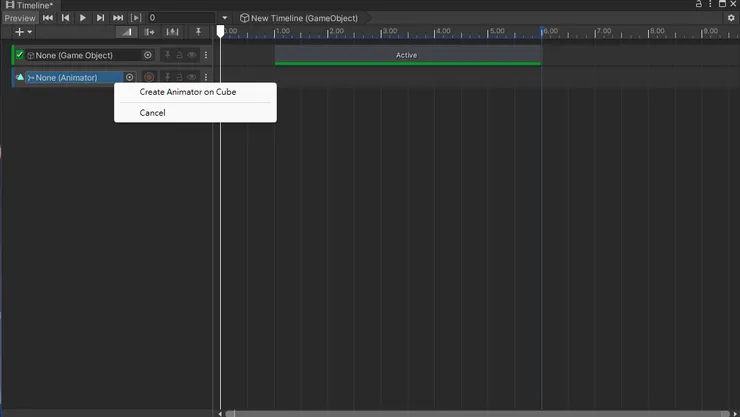Open the object picker for the Game Object binding
Image resolution: width=740 pixels, height=417 pixels.
[x=148, y=55]
